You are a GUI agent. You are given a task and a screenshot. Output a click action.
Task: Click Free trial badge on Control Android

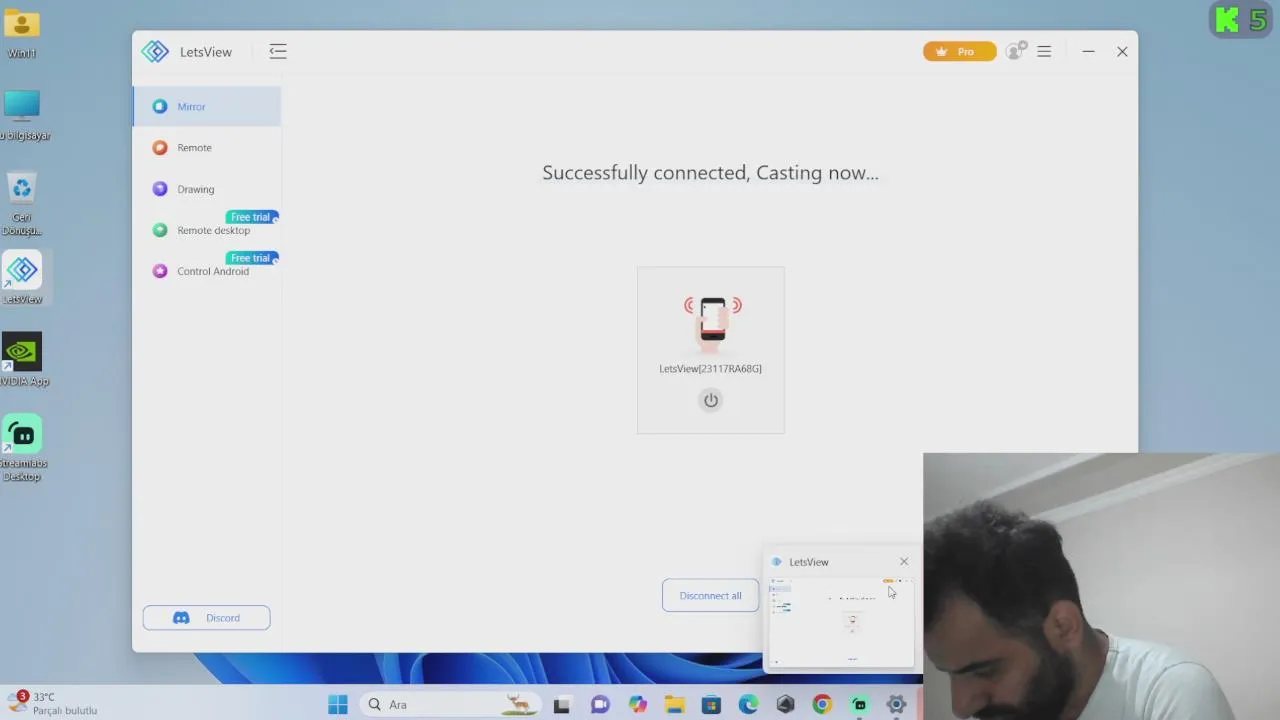point(251,258)
